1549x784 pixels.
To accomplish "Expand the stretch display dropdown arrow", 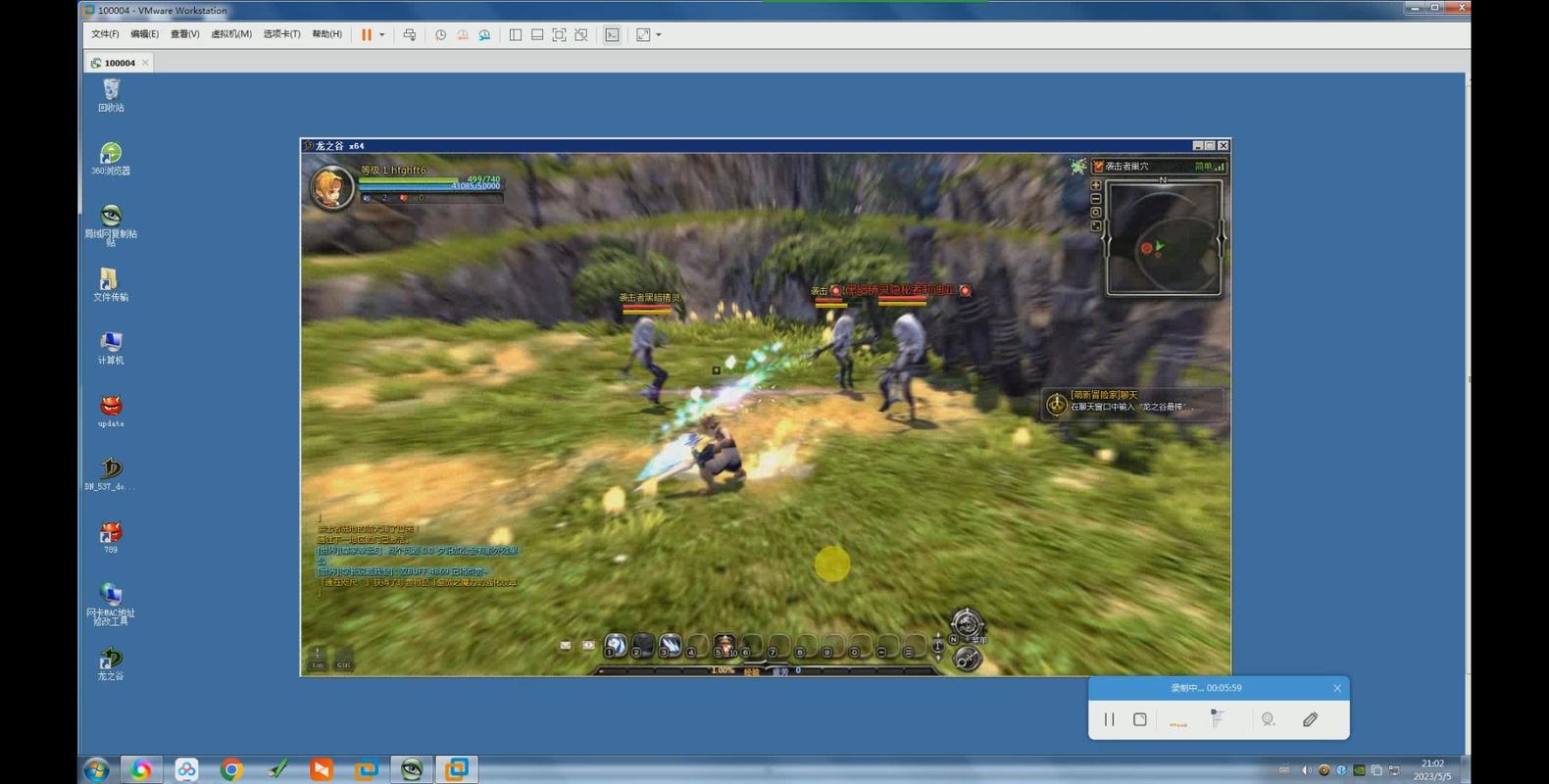I will (659, 35).
